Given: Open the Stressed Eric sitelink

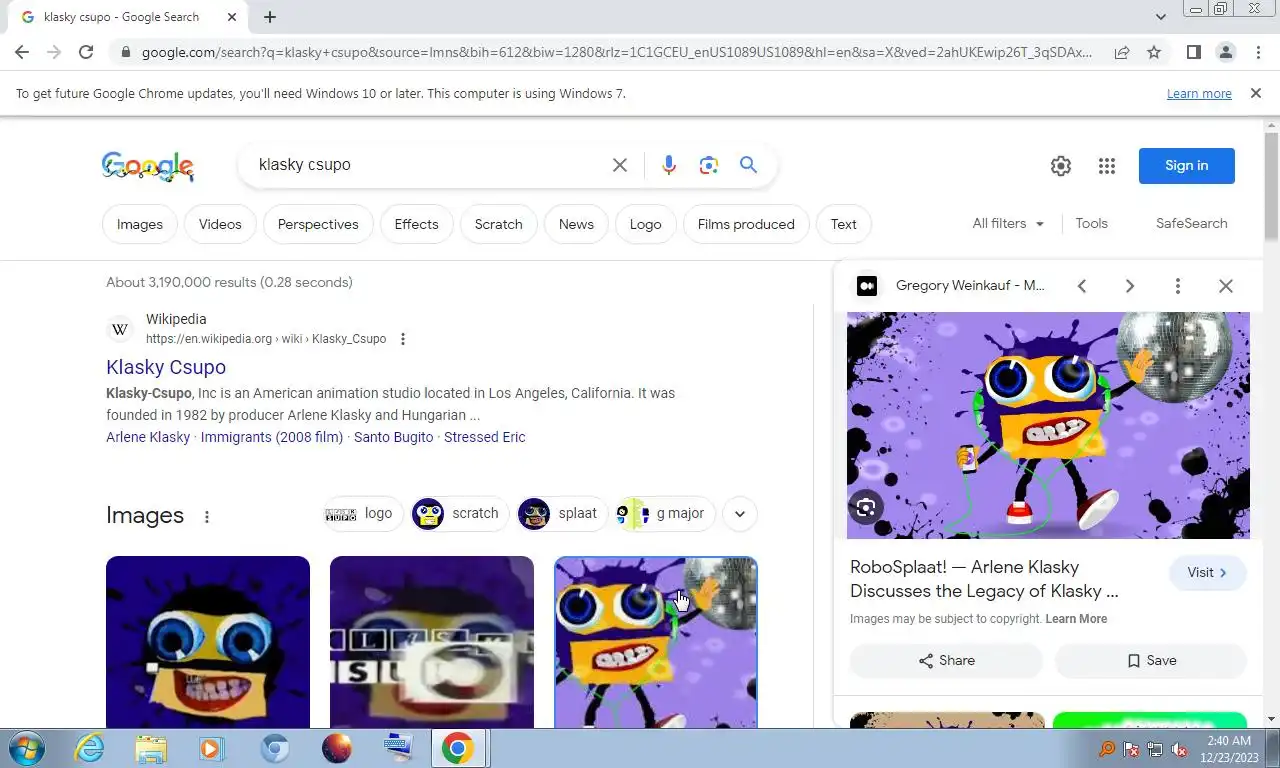Looking at the screenshot, I should point(484,437).
